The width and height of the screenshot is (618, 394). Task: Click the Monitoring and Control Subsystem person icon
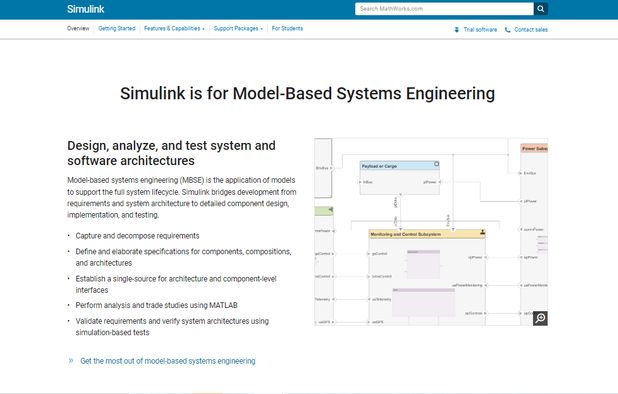pos(482,232)
